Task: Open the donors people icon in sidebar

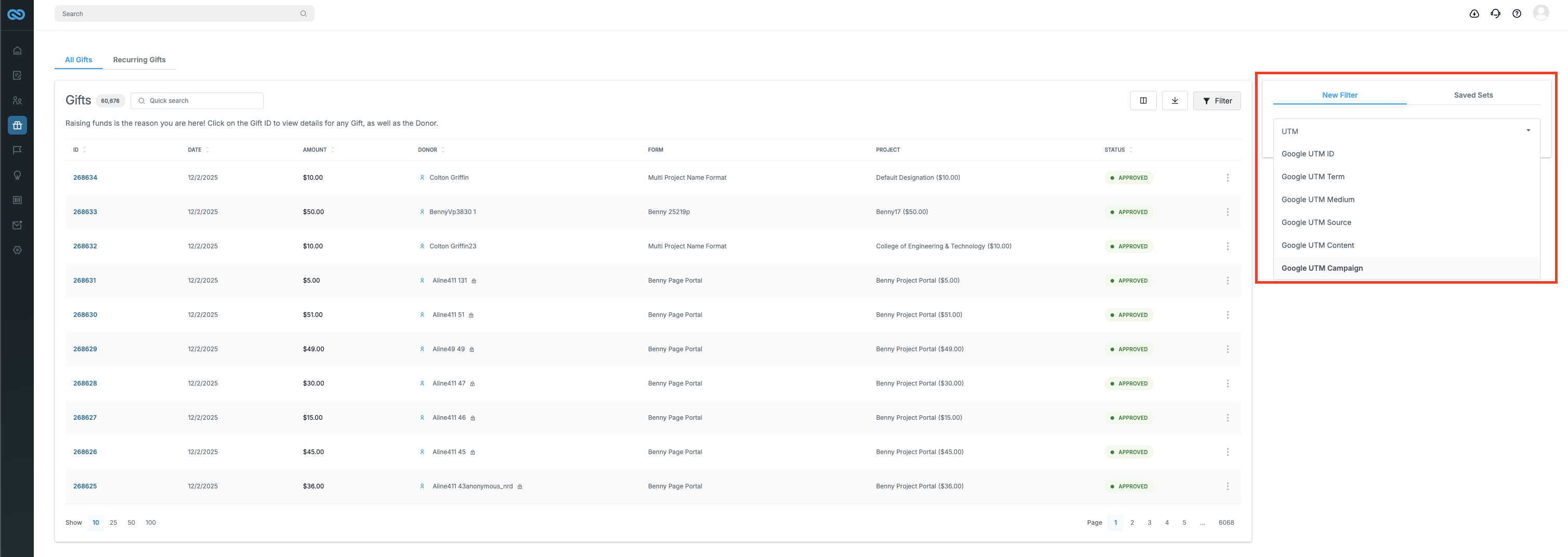Action: pos(17,100)
